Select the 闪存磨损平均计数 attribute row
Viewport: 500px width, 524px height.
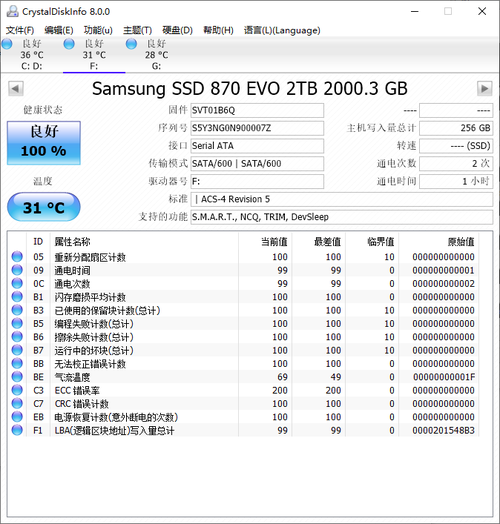pos(243,297)
